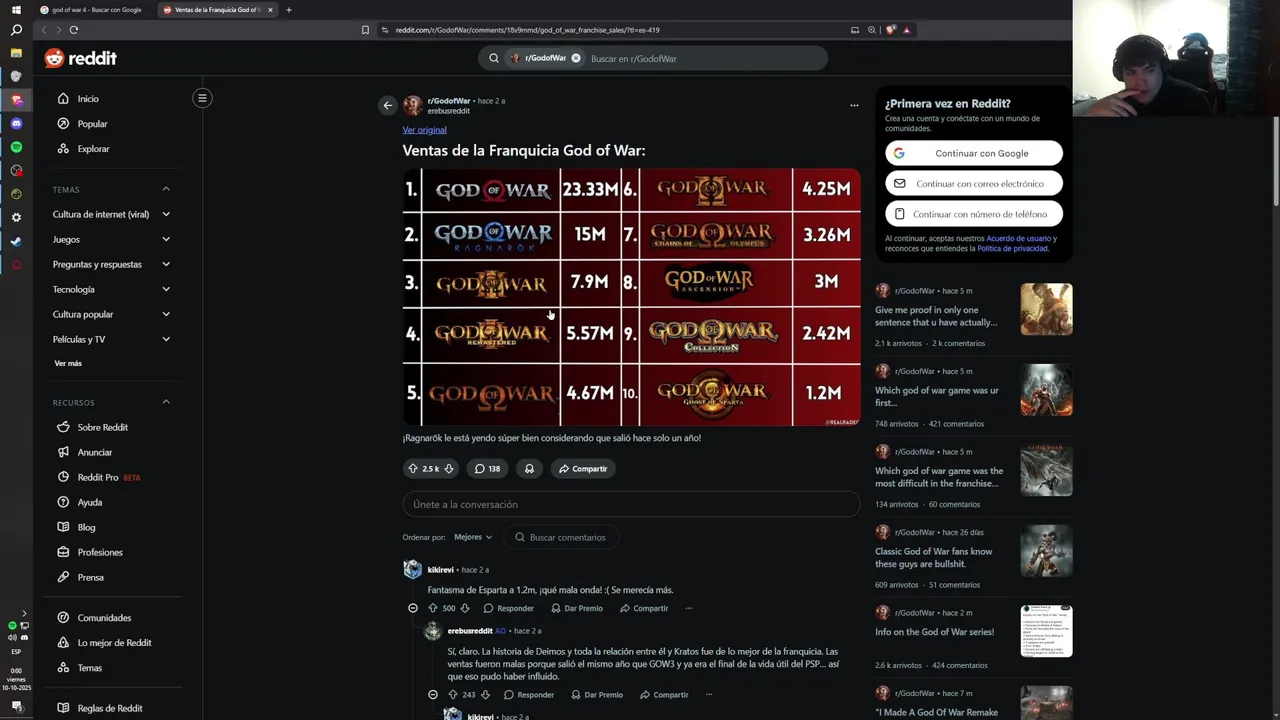
Task: Click the search magnifier icon in Reddit
Action: (x=493, y=58)
